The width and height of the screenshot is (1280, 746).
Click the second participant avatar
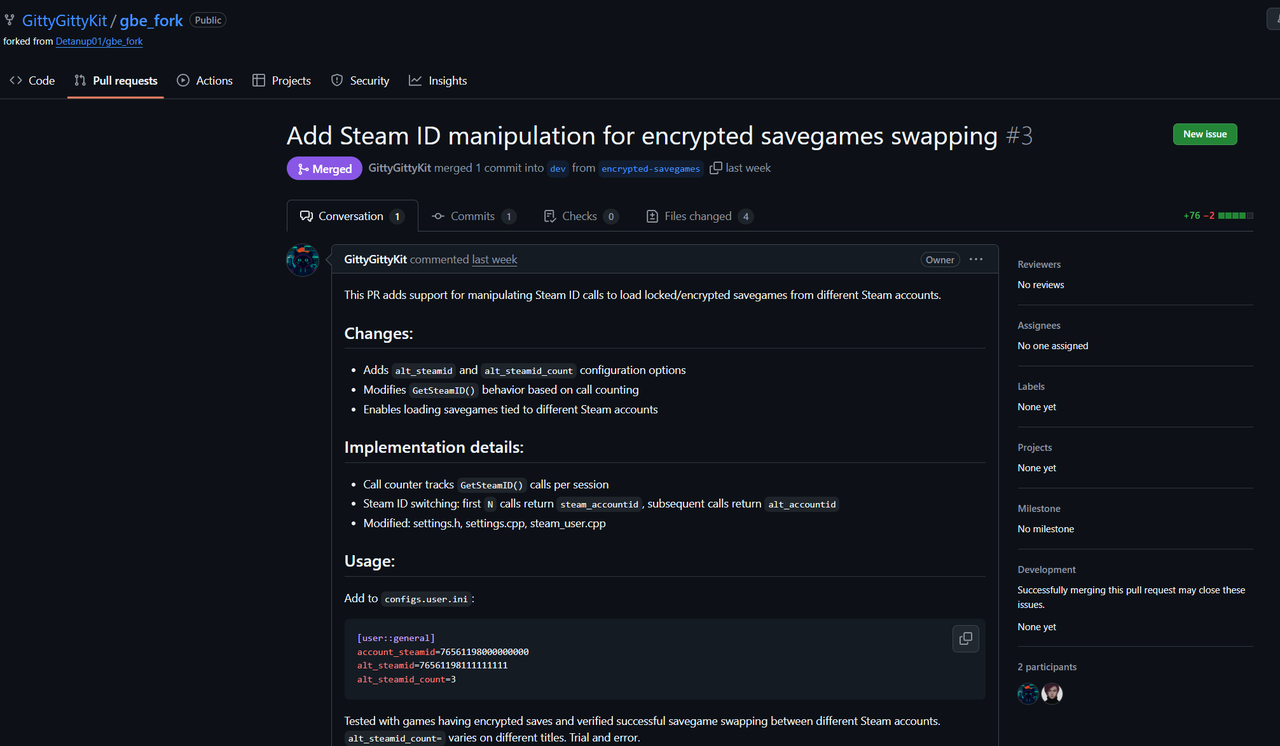1052,693
